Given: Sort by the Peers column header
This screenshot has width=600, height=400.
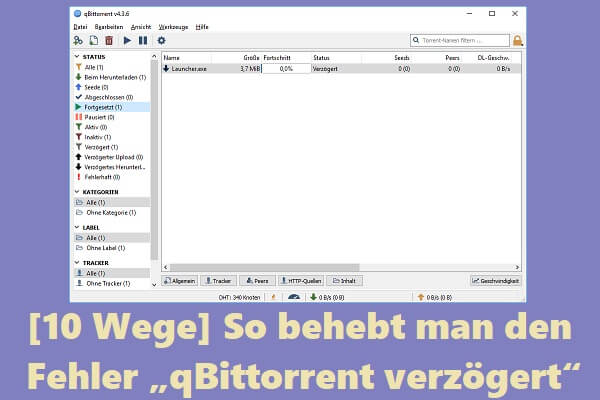Looking at the screenshot, I should [436, 58].
